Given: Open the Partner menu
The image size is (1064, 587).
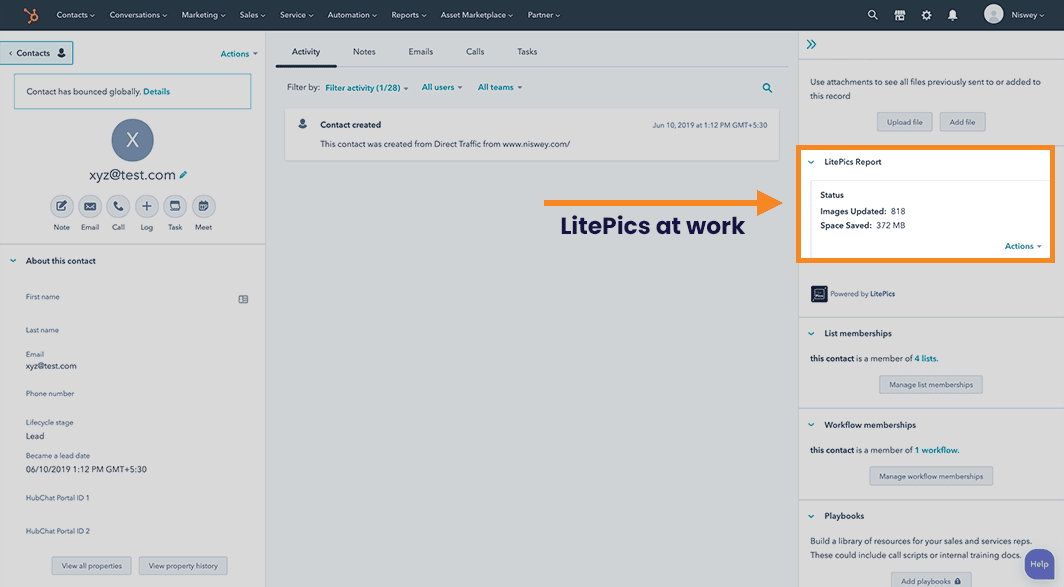Looking at the screenshot, I should (x=544, y=15).
